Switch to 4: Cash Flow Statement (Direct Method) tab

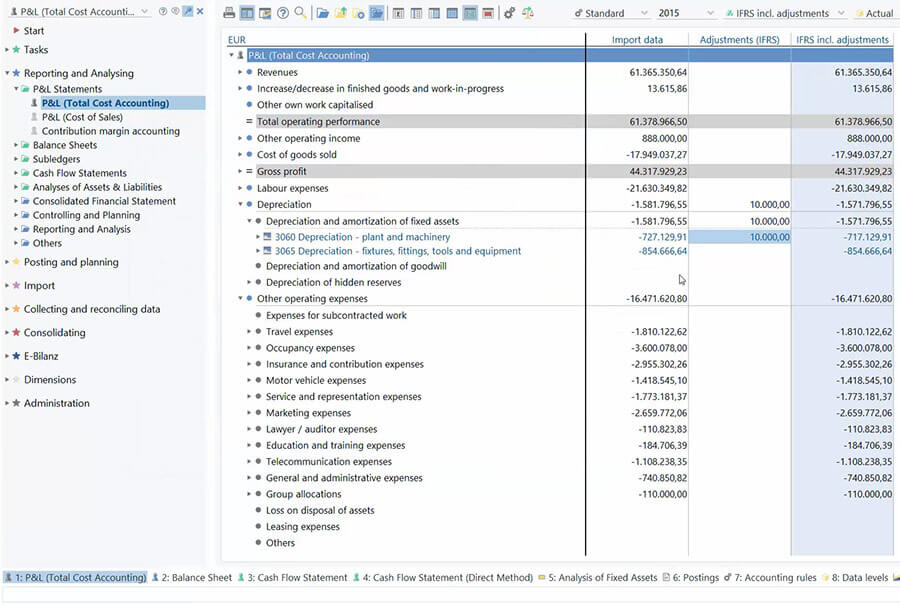point(443,577)
